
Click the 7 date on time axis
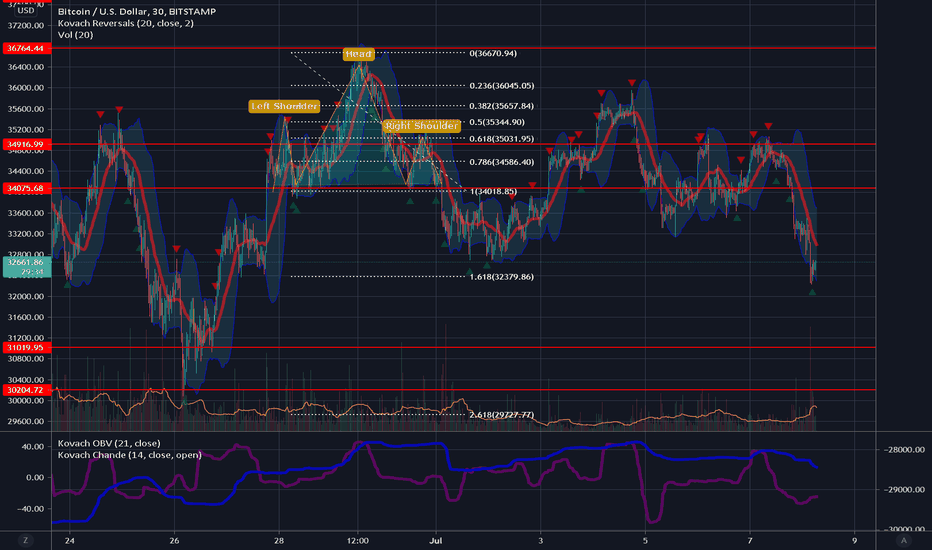pyautogui.click(x=750, y=540)
